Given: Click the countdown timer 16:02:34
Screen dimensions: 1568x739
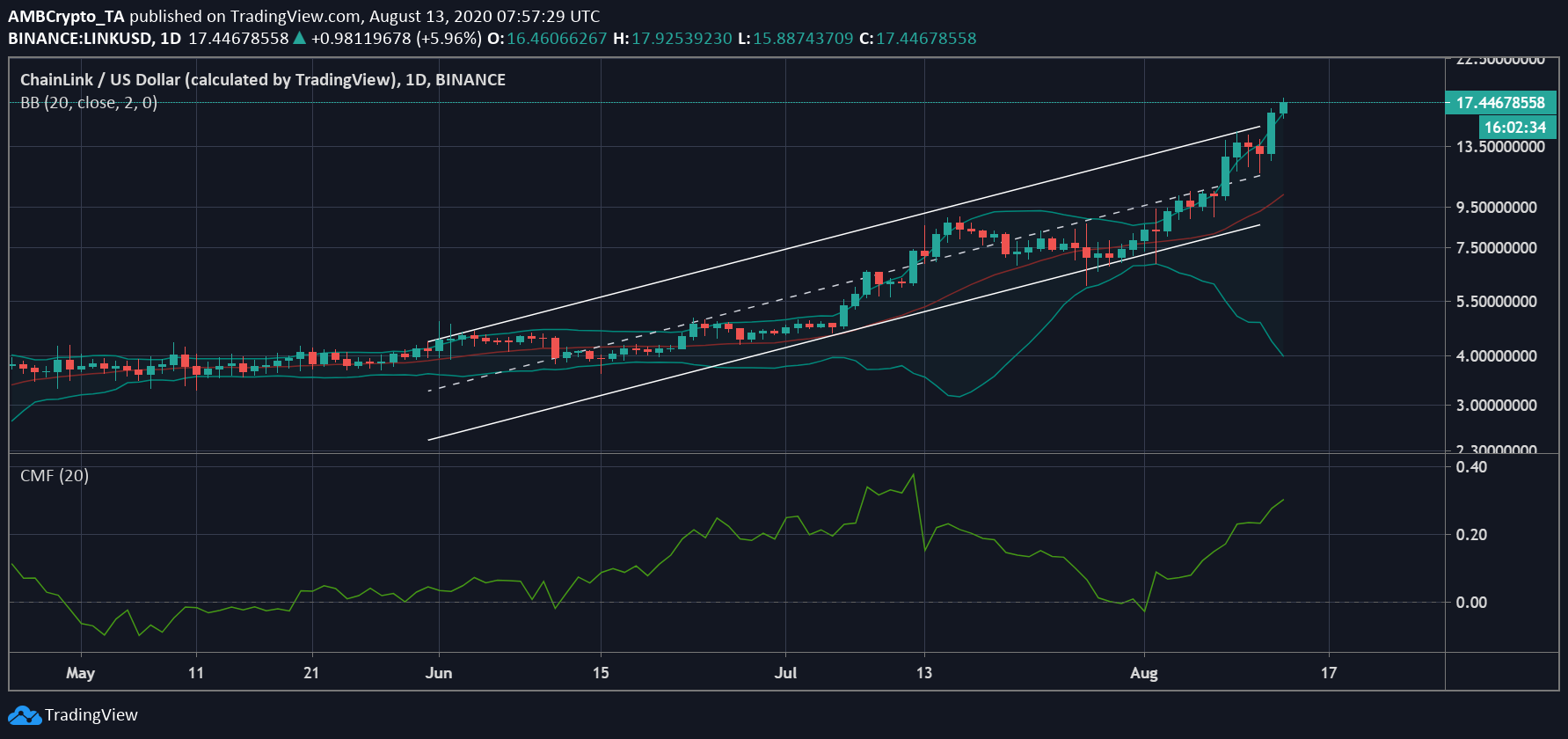Looking at the screenshot, I should 1515,128.
